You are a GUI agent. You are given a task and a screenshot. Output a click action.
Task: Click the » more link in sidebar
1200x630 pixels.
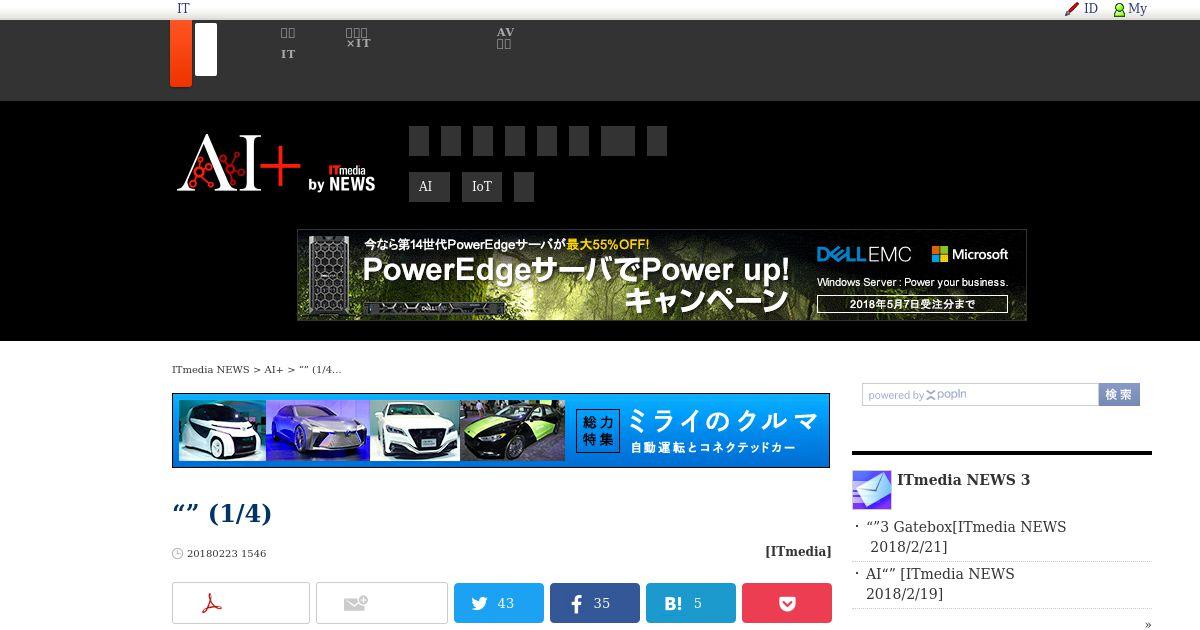(x=1148, y=625)
